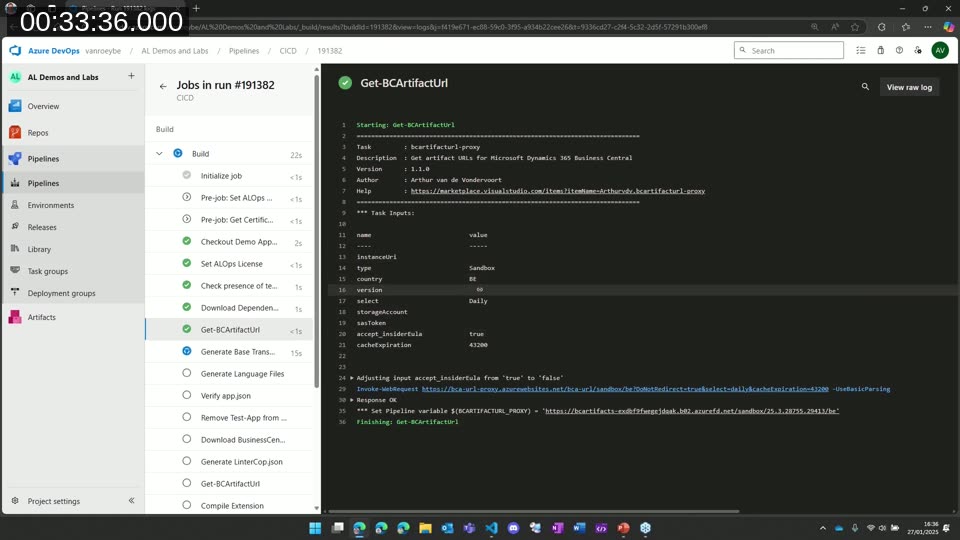Image resolution: width=960 pixels, height=540 pixels.
Task: Click the Search input field in header
Action: [x=789, y=50]
